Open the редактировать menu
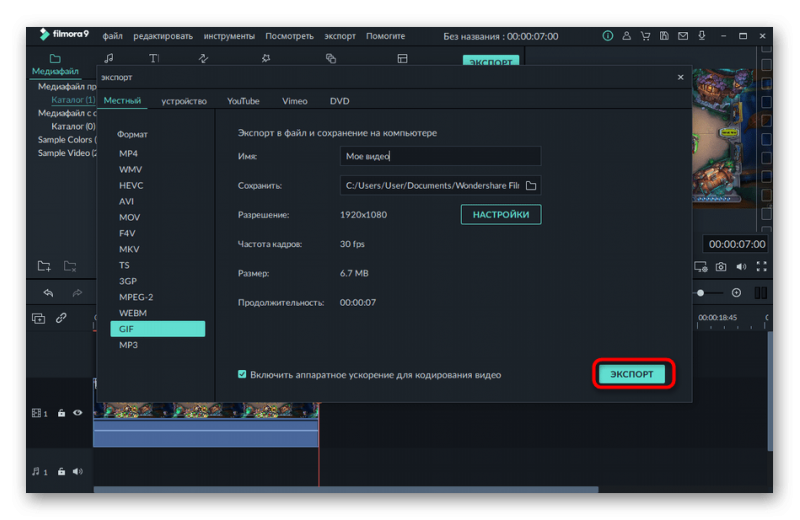Screen dimensions: 800x520 pyautogui.click(x=163, y=36)
